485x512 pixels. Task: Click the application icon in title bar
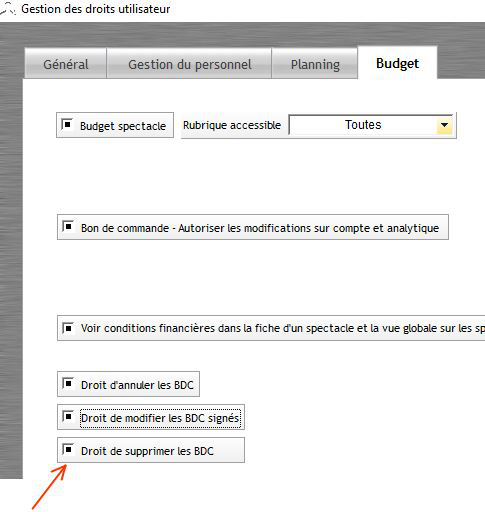(x=7, y=8)
